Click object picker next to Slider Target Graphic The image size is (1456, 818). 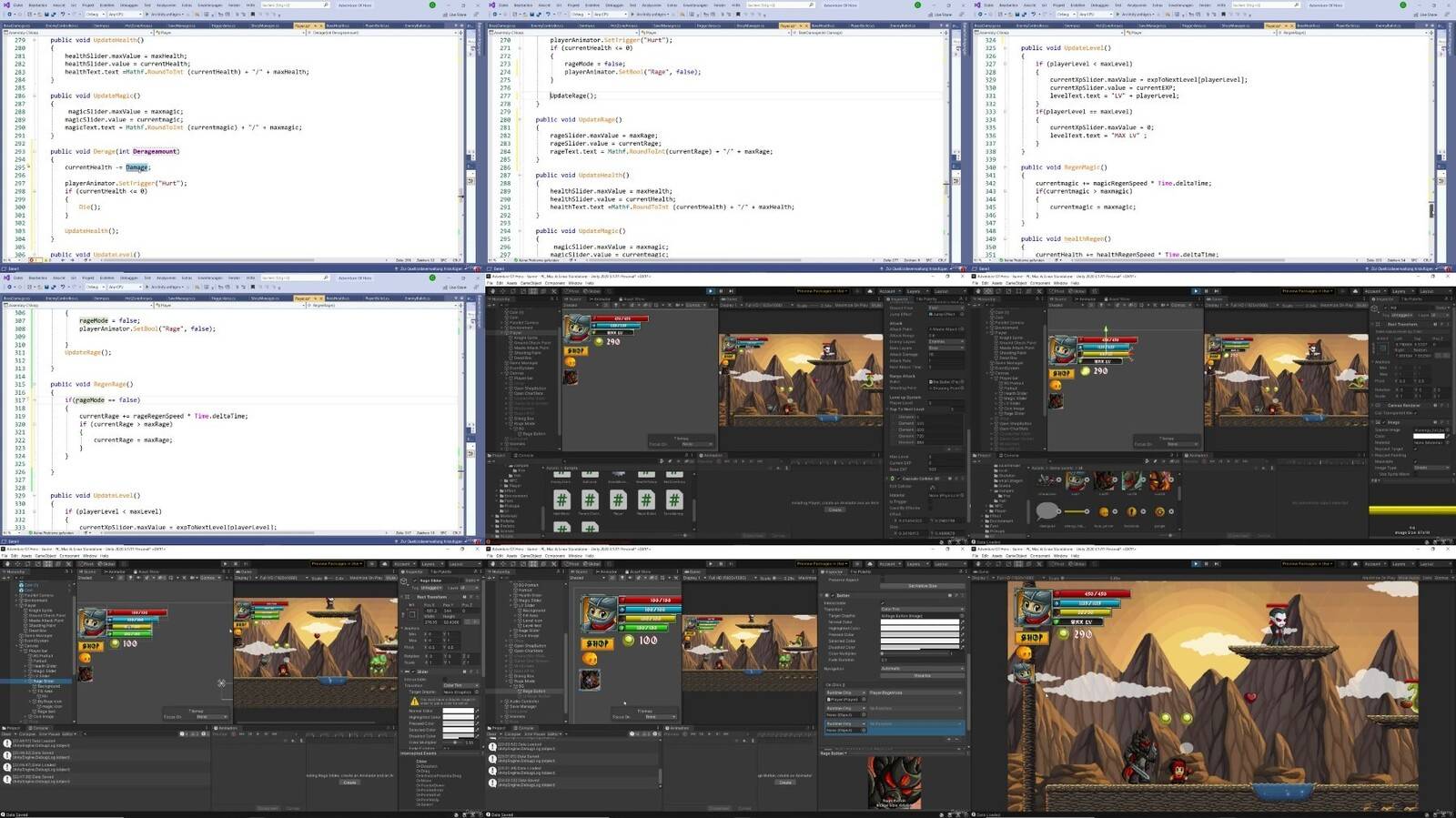[477, 692]
